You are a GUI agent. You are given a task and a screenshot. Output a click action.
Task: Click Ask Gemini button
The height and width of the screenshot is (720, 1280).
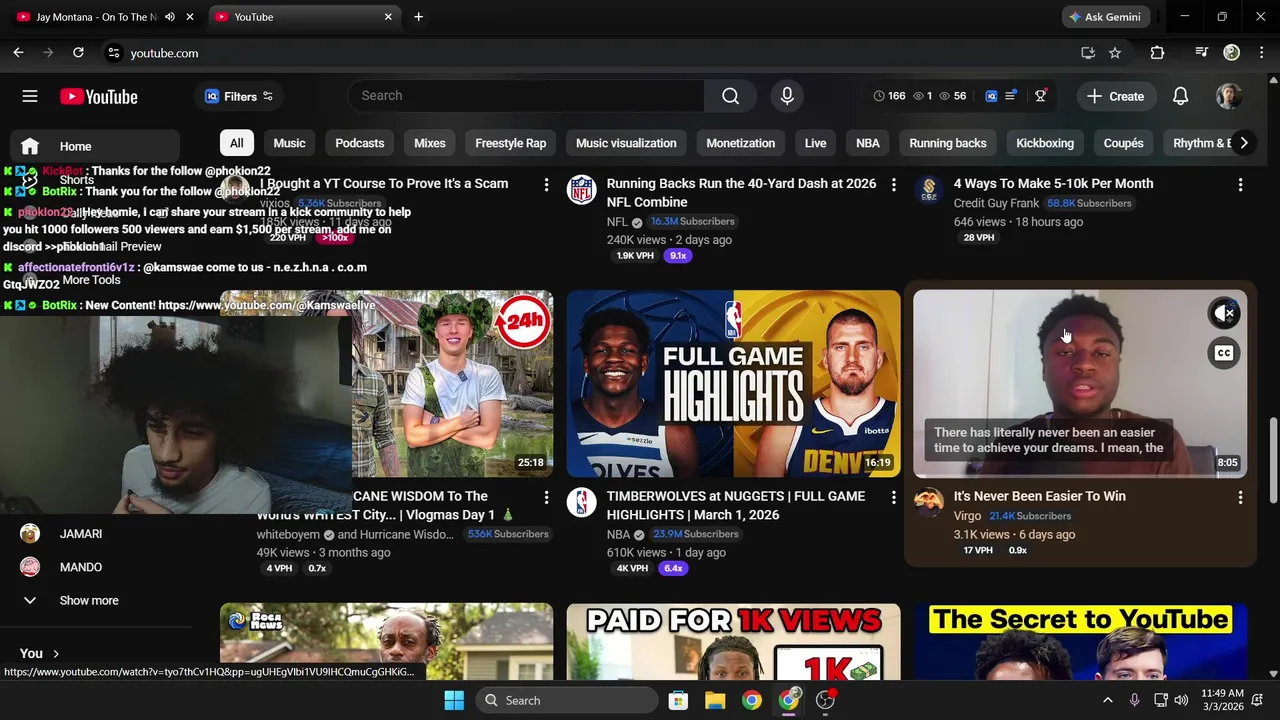click(x=1105, y=17)
